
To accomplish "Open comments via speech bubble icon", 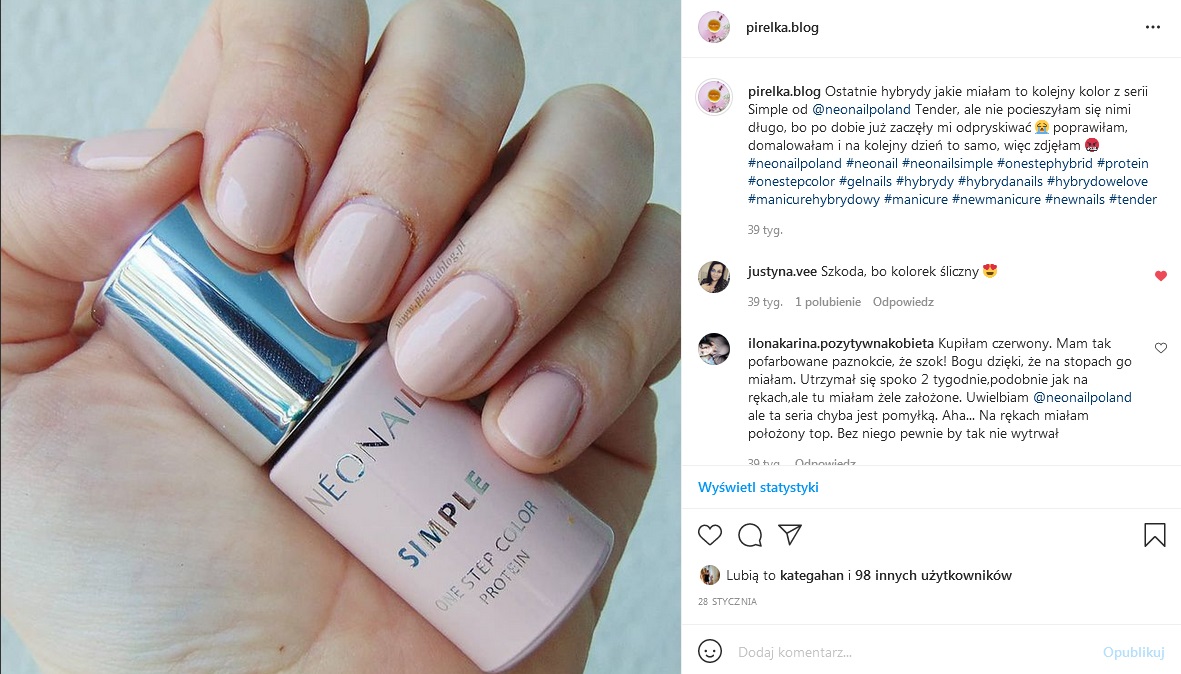I will pos(749,535).
